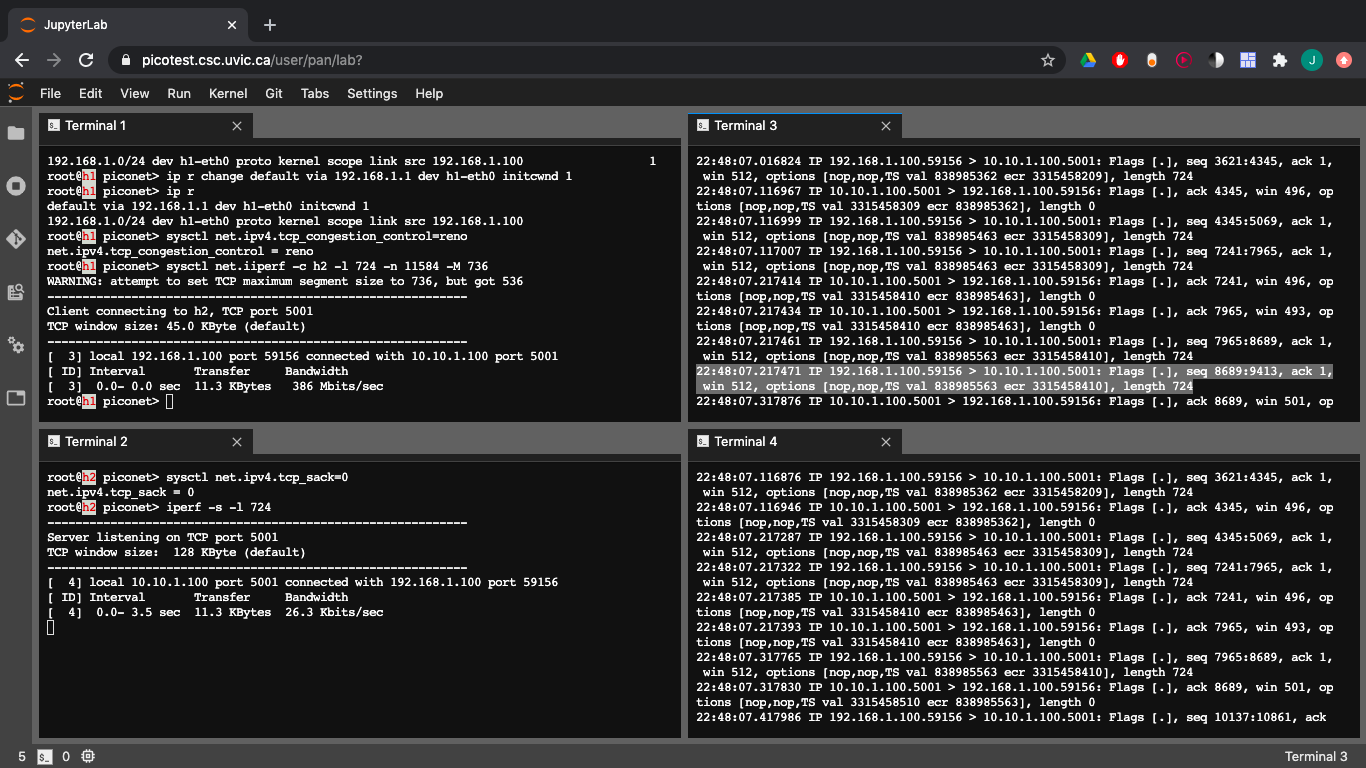Click the kernel status icon in status bar
The width and height of the screenshot is (1366, 768).
tap(88, 756)
